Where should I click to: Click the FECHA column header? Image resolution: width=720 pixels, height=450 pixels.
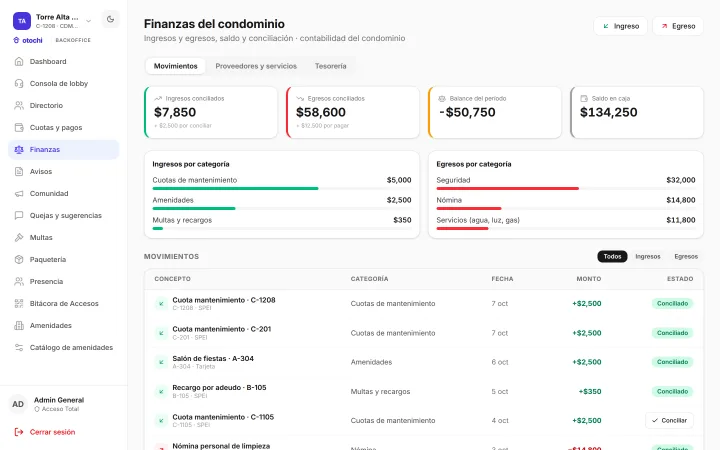pos(502,279)
